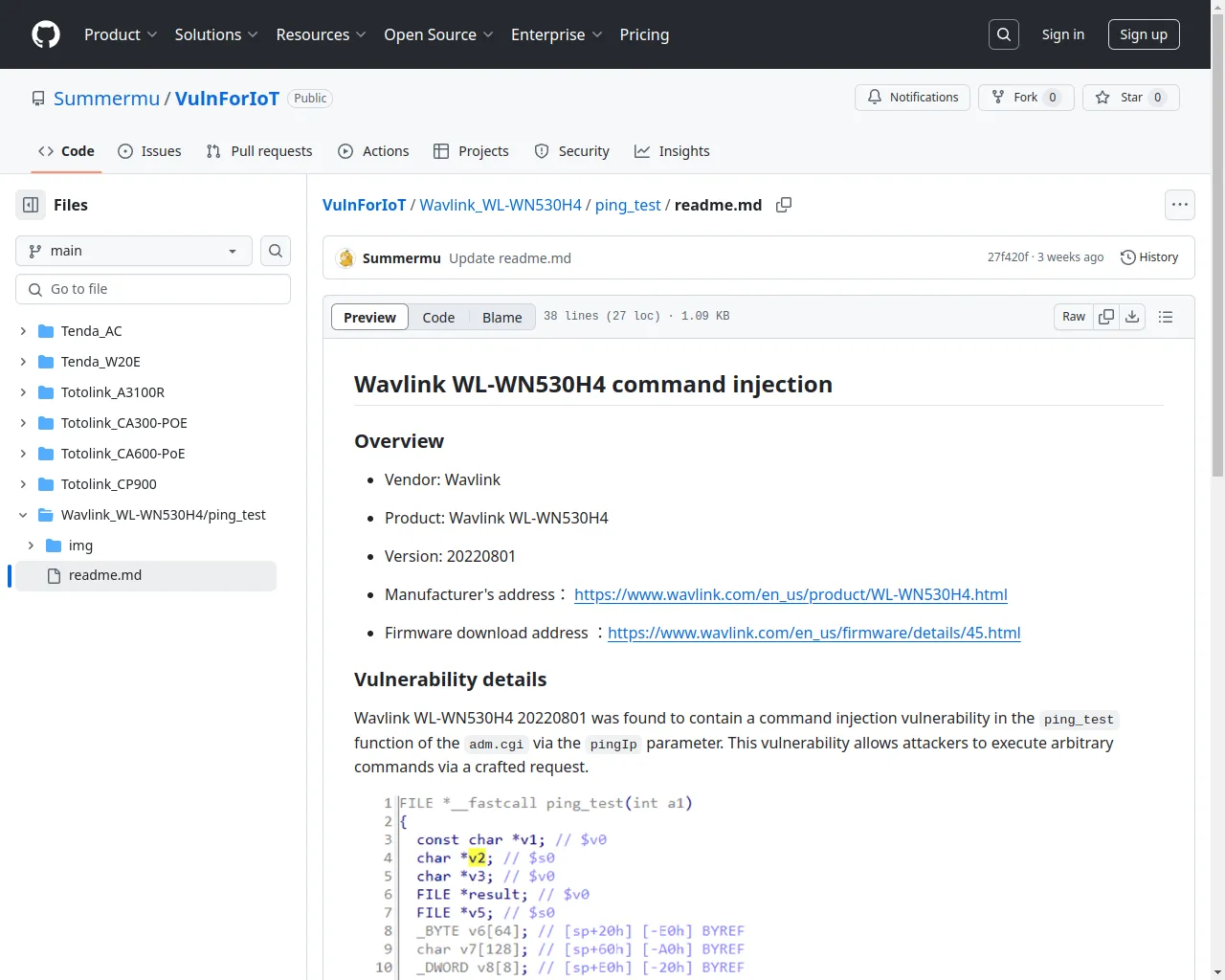Click the Sign up button
This screenshot has width=1225, height=980.
1144,34
